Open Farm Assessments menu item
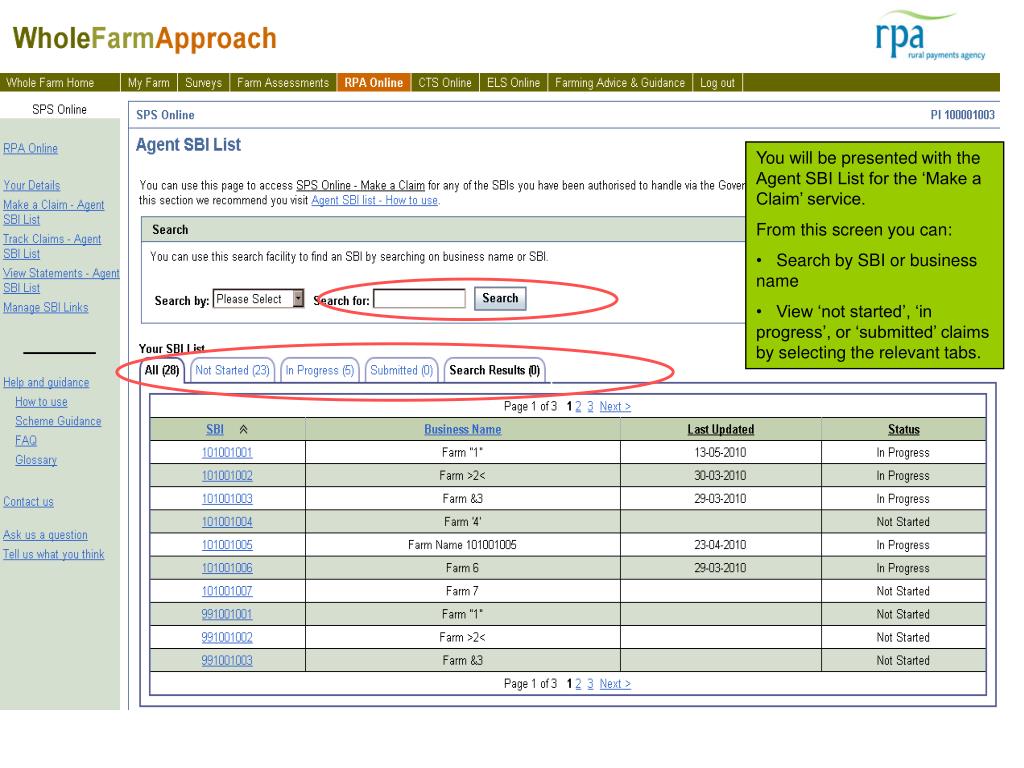Viewport: 1024px width, 768px height. [x=283, y=83]
